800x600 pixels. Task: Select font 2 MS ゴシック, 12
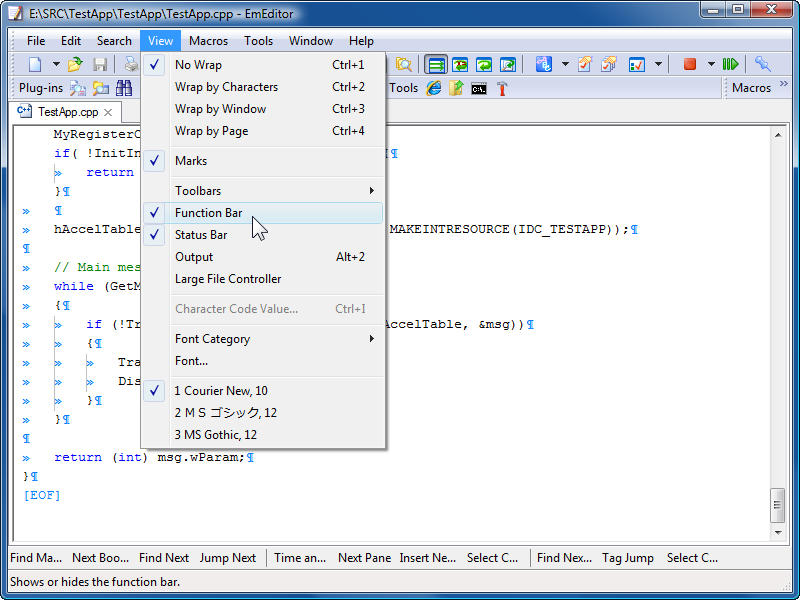coord(263,413)
